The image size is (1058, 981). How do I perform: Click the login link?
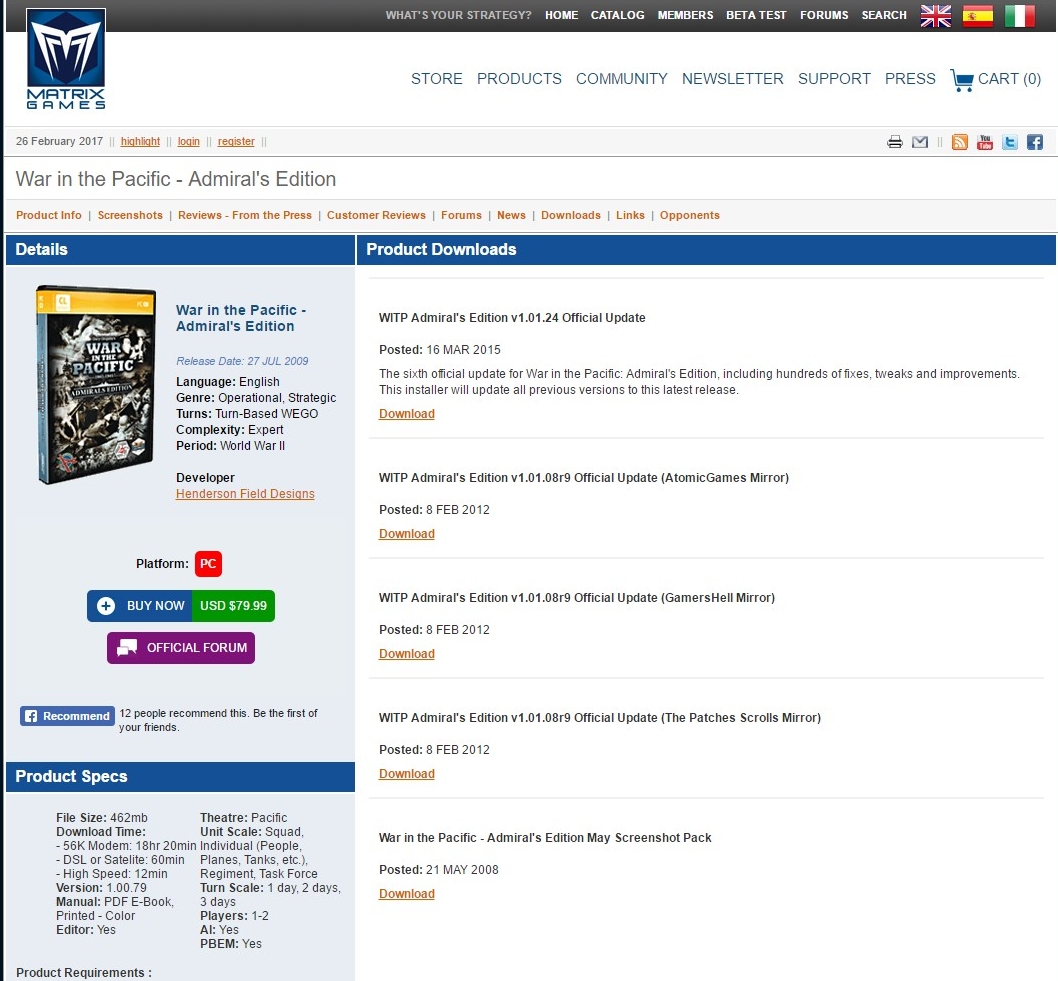pyautogui.click(x=188, y=142)
